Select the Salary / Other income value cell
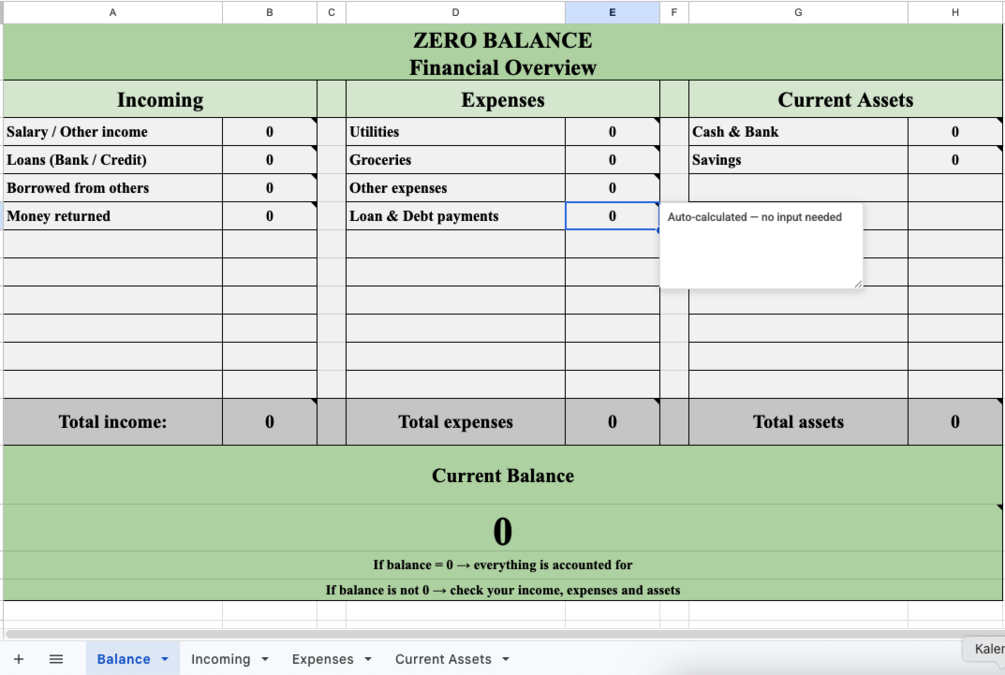The width and height of the screenshot is (1005, 675). pos(269,131)
